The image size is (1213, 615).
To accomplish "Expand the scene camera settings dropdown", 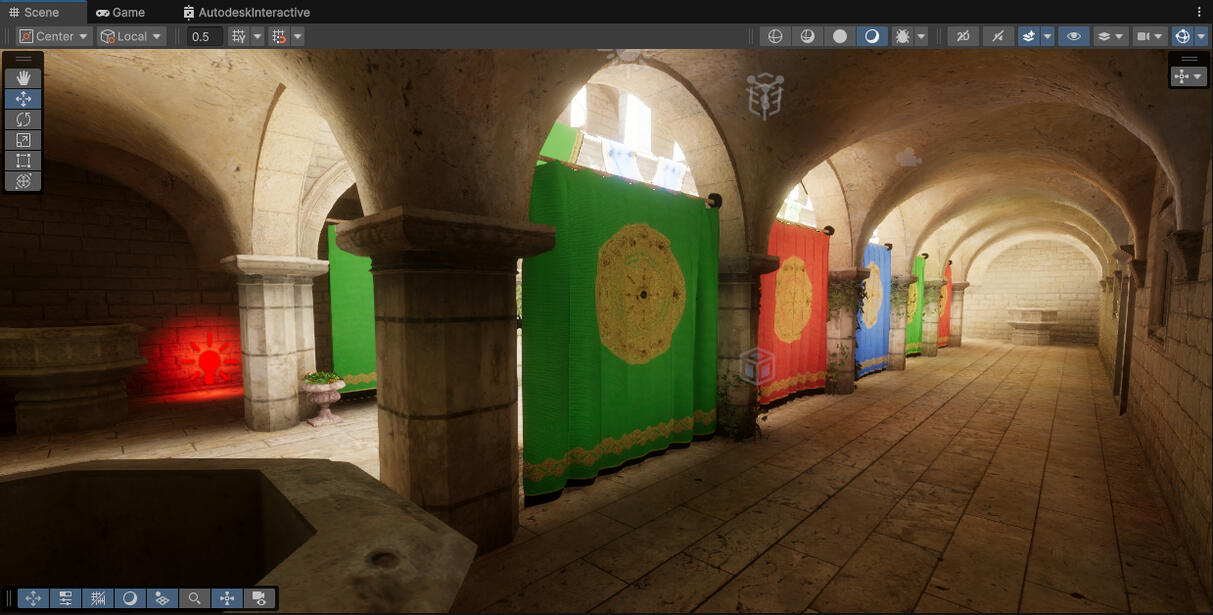I will tap(1159, 36).
